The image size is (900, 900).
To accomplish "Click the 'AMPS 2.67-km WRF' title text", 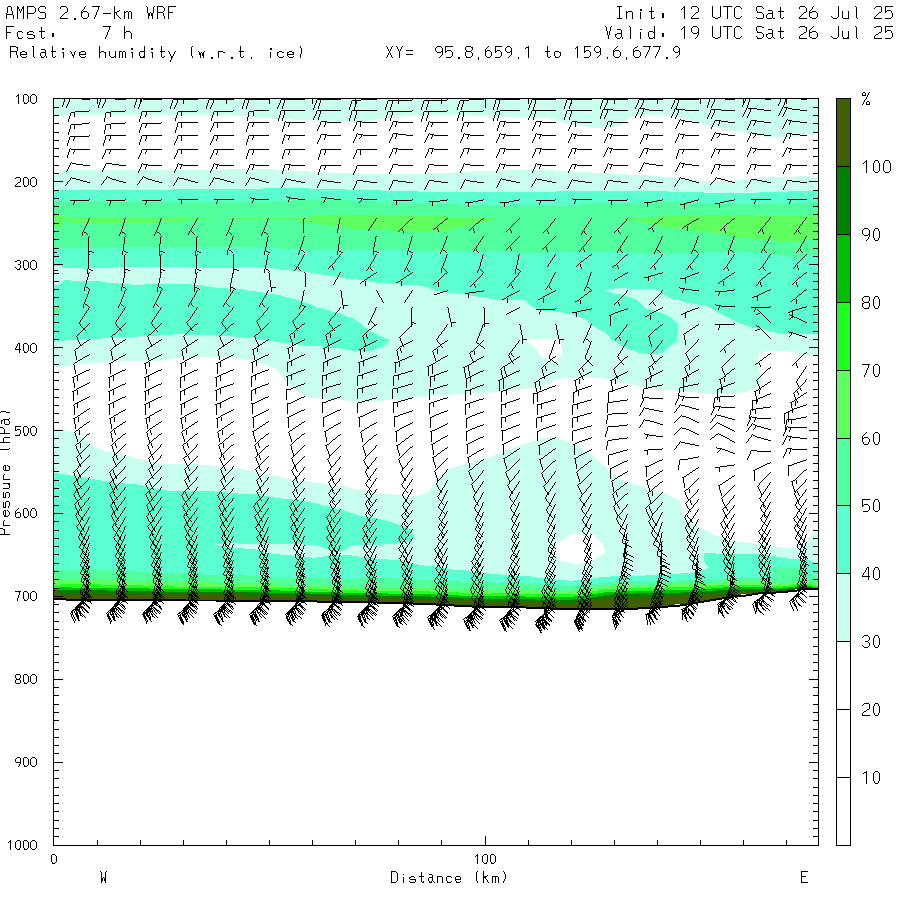I will [x=90, y=13].
